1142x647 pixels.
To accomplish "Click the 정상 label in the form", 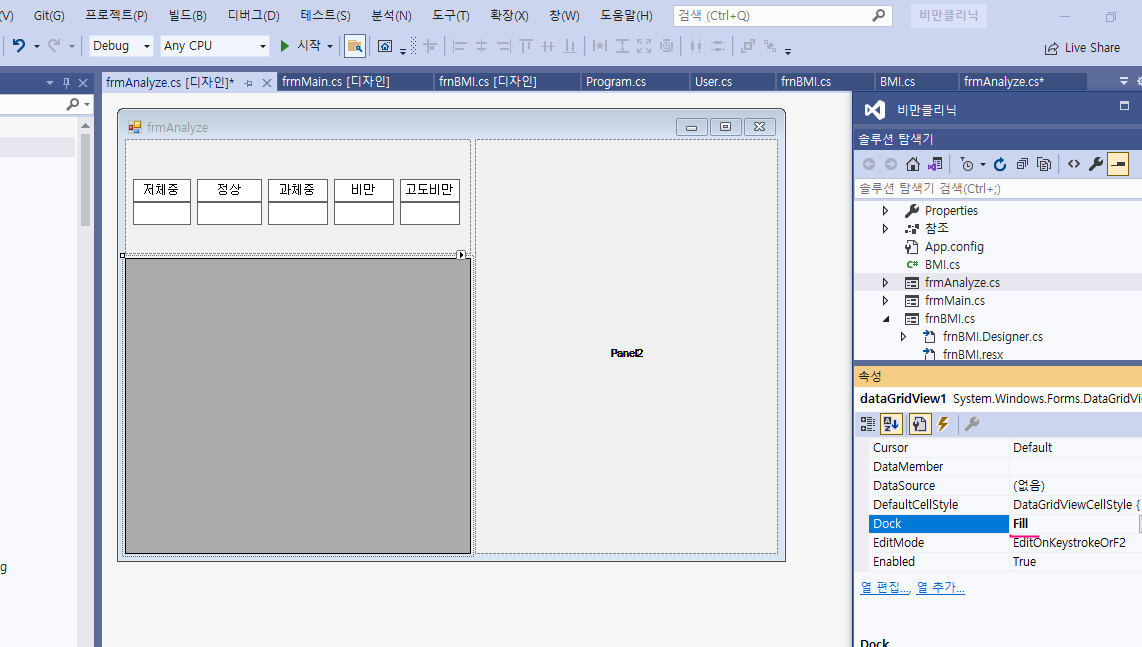I will [229, 189].
